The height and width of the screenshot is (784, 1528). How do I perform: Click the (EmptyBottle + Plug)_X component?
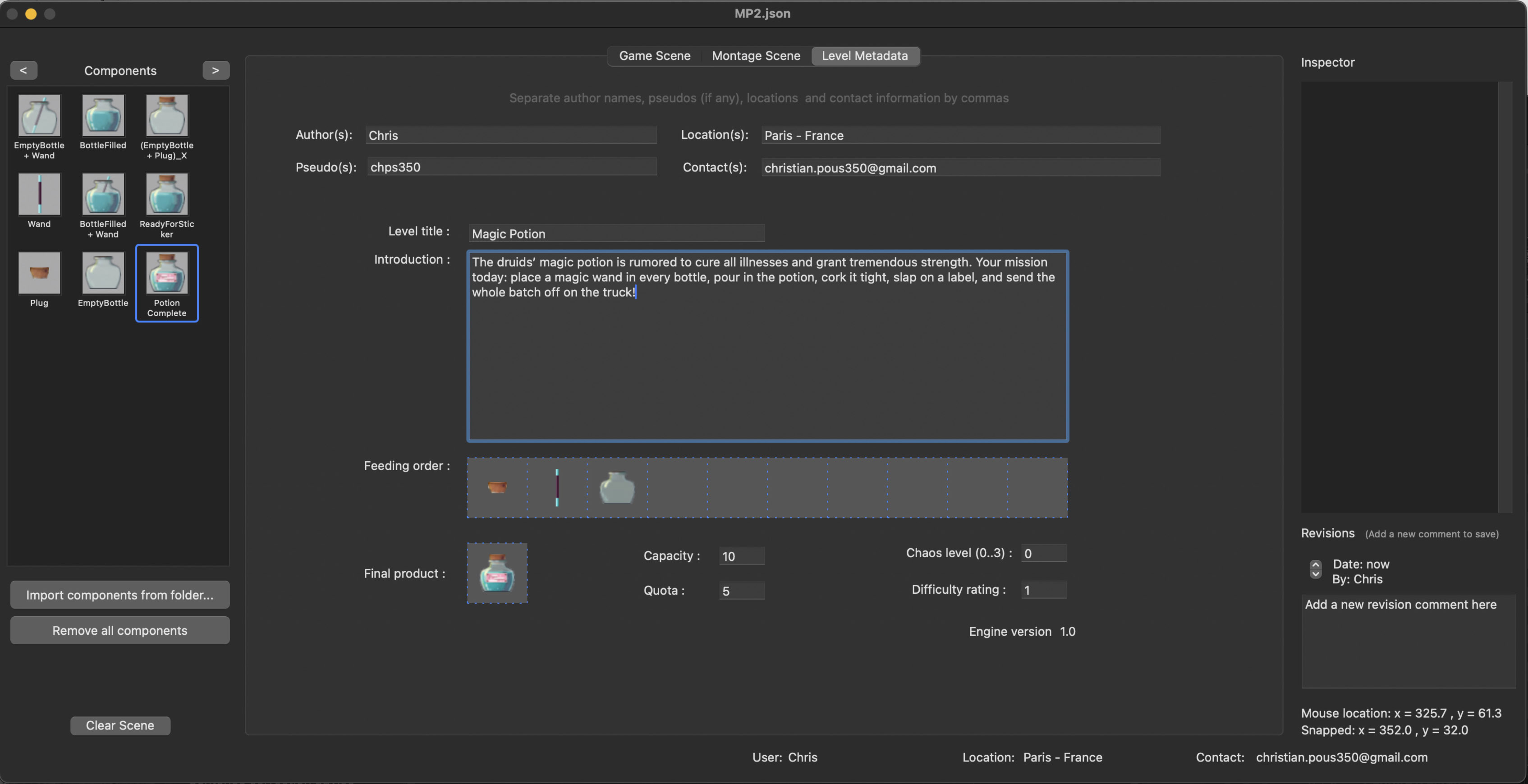tap(167, 116)
